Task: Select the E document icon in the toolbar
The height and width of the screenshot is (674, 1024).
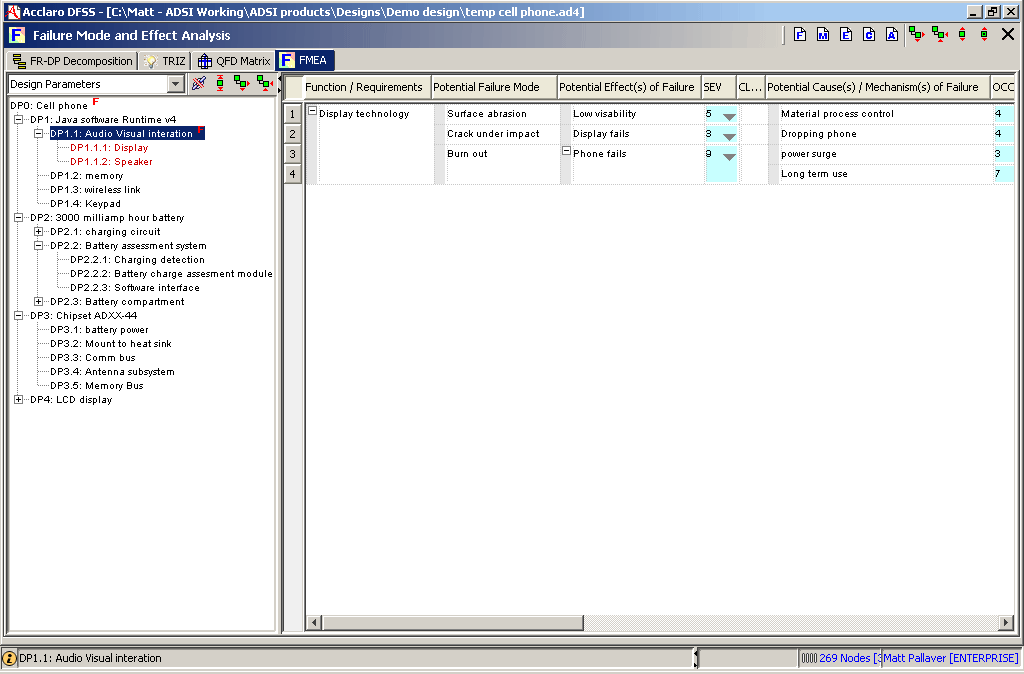Action: click(846, 33)
